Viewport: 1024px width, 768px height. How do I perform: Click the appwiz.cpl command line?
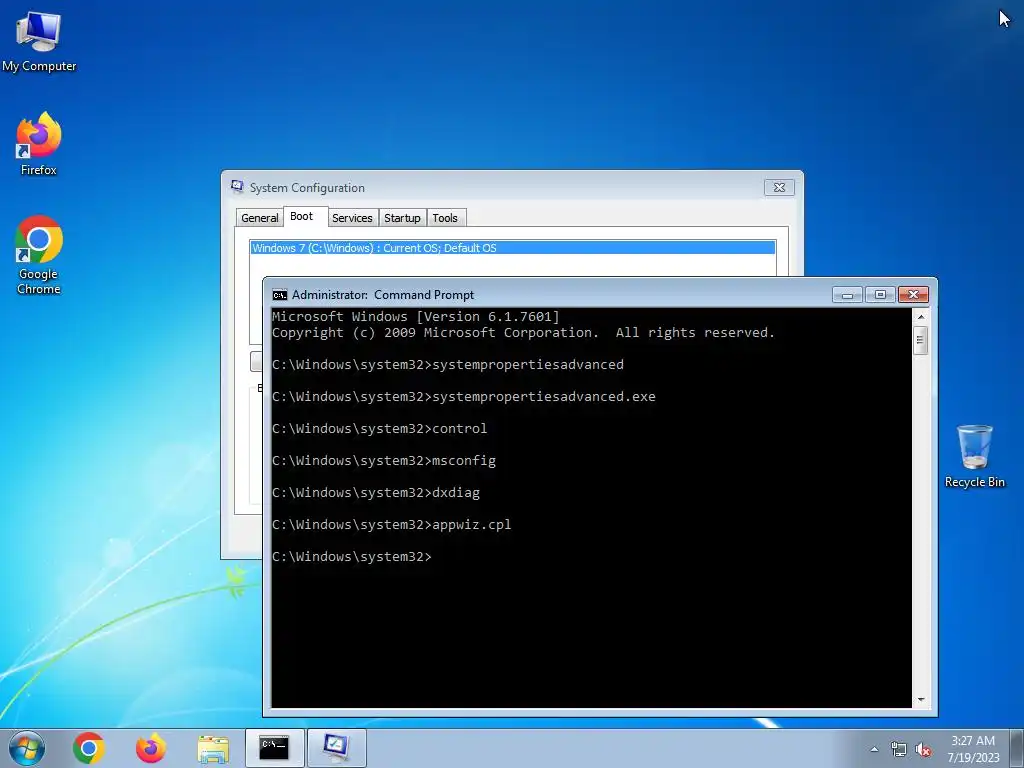point(392,525)
